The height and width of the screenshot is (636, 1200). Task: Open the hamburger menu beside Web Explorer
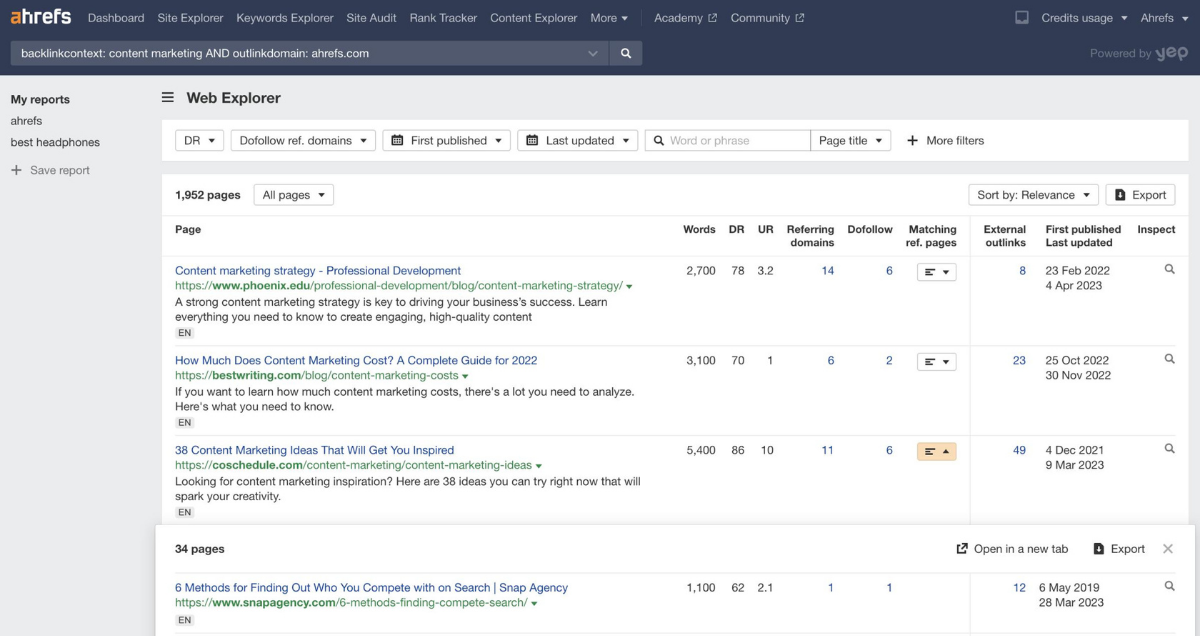point(168,98)
